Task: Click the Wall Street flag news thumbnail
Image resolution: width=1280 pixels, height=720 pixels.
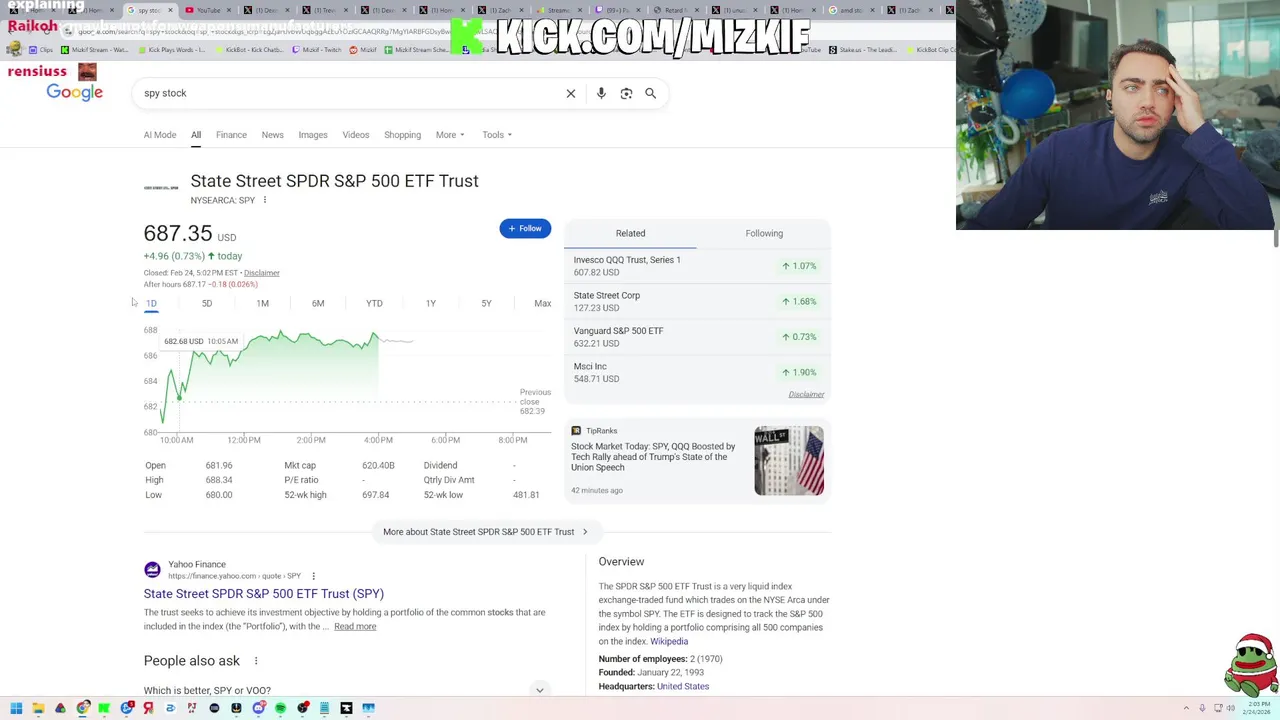Action: (x=789, y=461)
